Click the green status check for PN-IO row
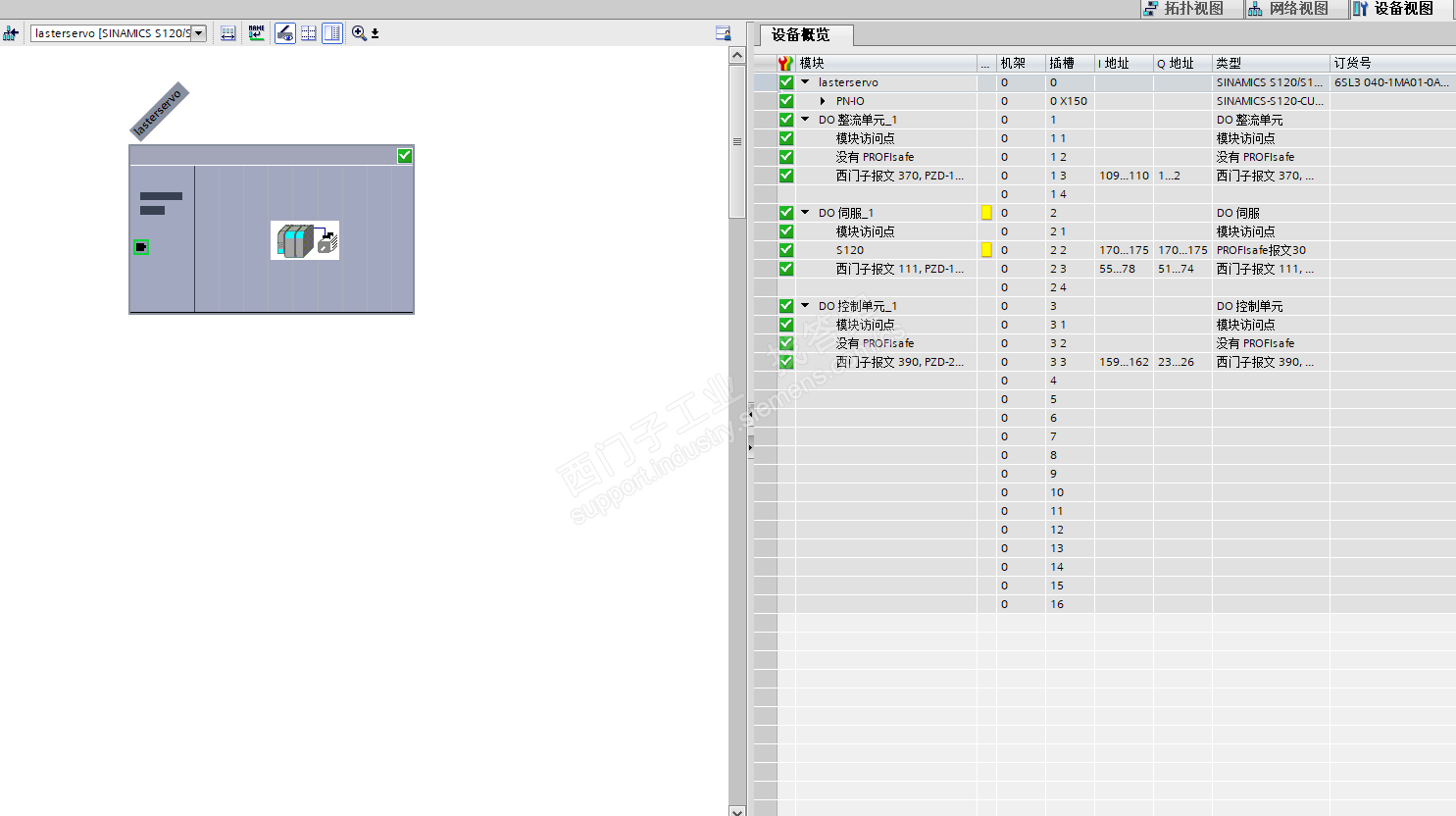The width and height of the screenshot is (1456, 816). point(786,101)
